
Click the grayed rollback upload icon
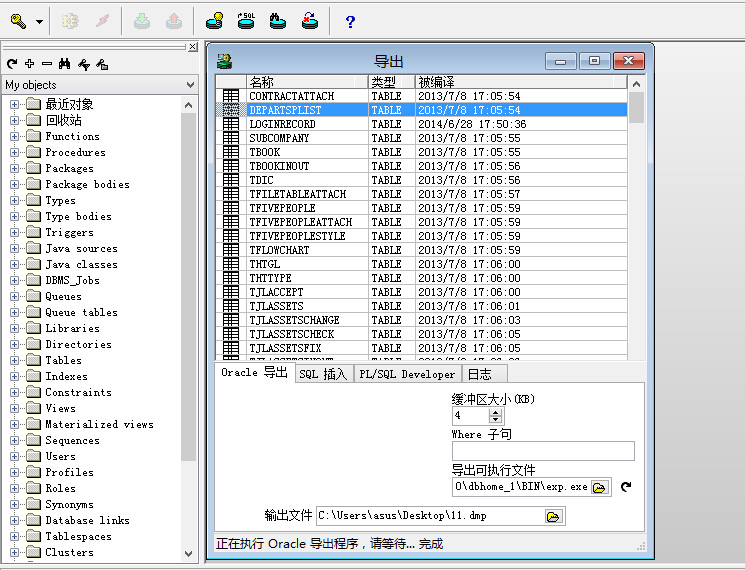pos(173,21)
